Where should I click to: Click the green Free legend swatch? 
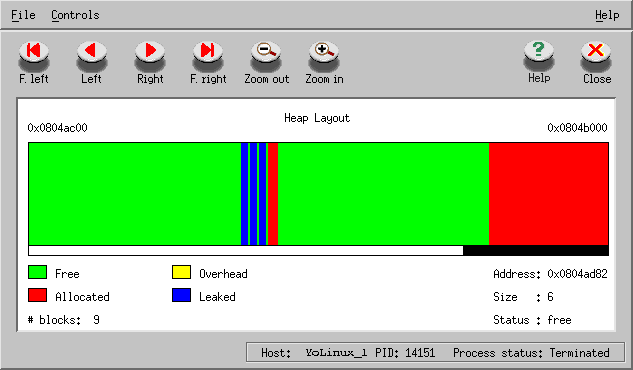38,272
